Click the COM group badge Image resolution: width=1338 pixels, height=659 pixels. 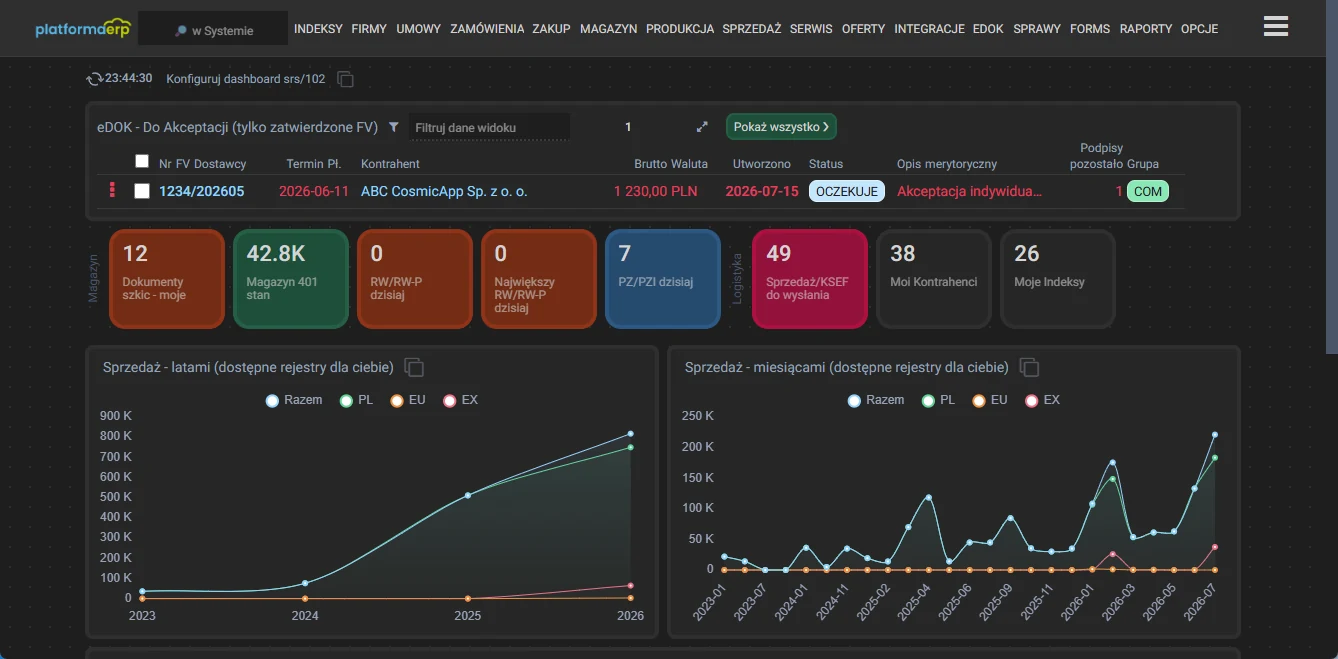pos(1147,191)
